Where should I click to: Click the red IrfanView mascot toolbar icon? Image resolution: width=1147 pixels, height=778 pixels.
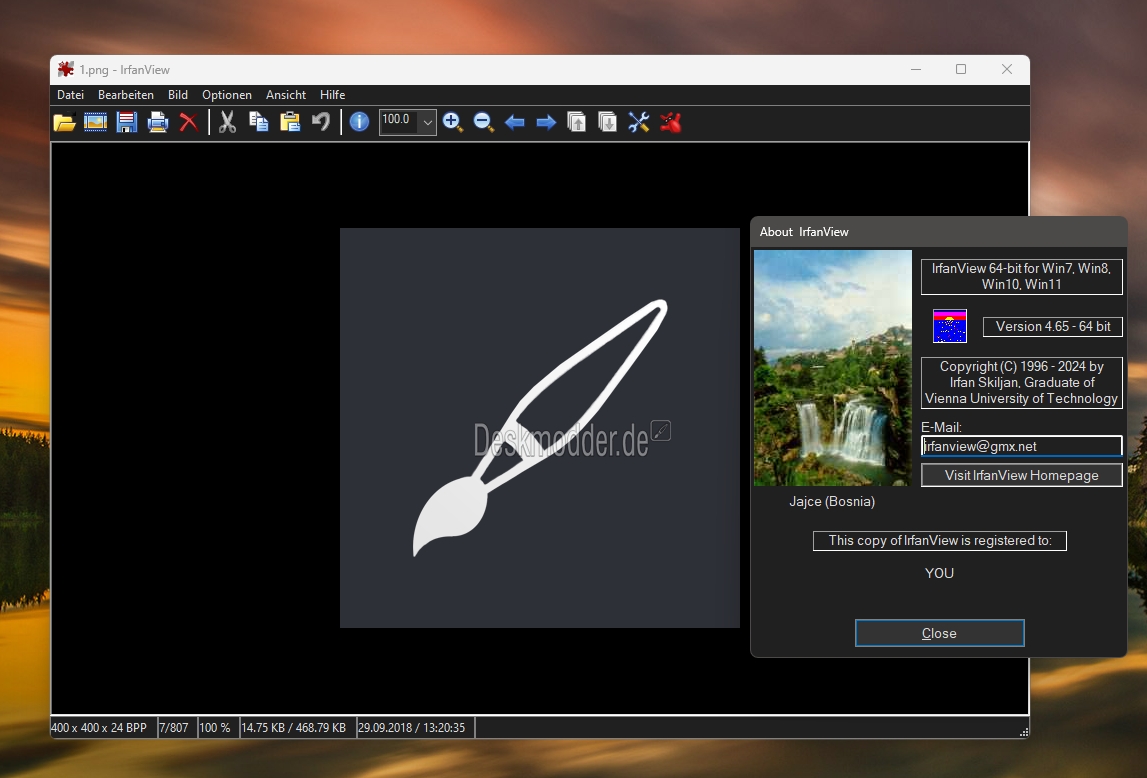click(671, 122)
